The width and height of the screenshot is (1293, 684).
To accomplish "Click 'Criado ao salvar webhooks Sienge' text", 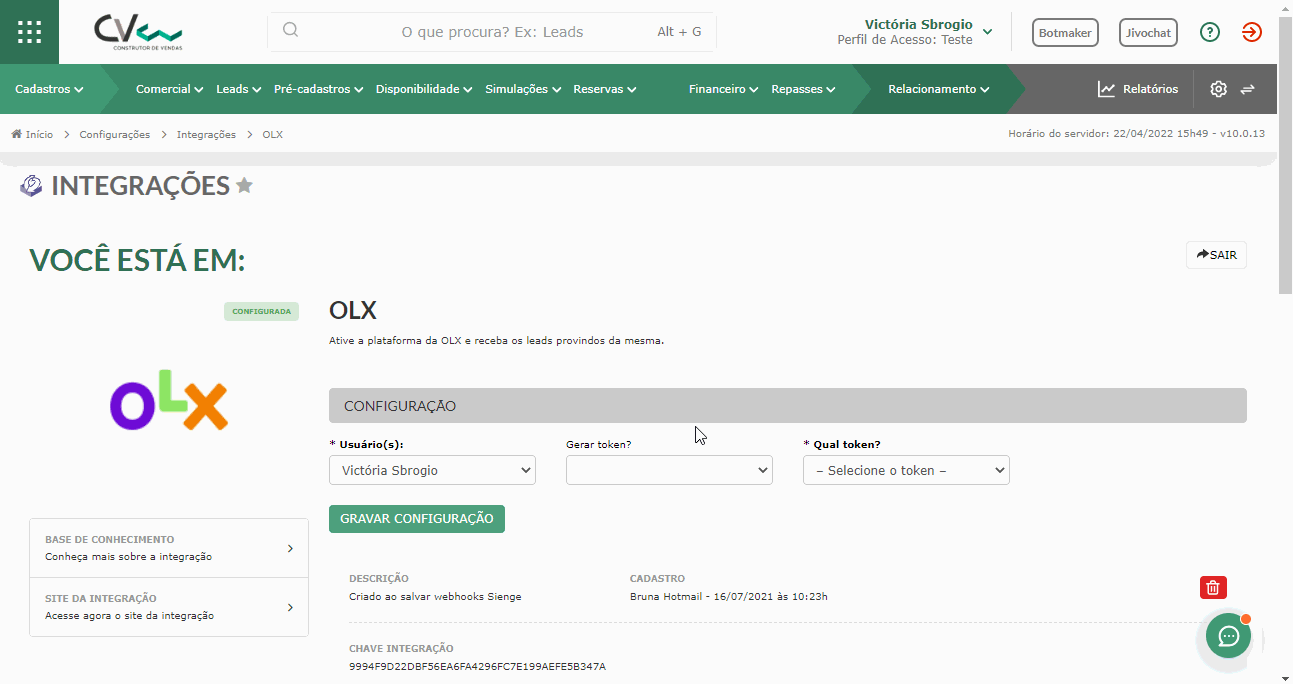I will click(435, 597).
